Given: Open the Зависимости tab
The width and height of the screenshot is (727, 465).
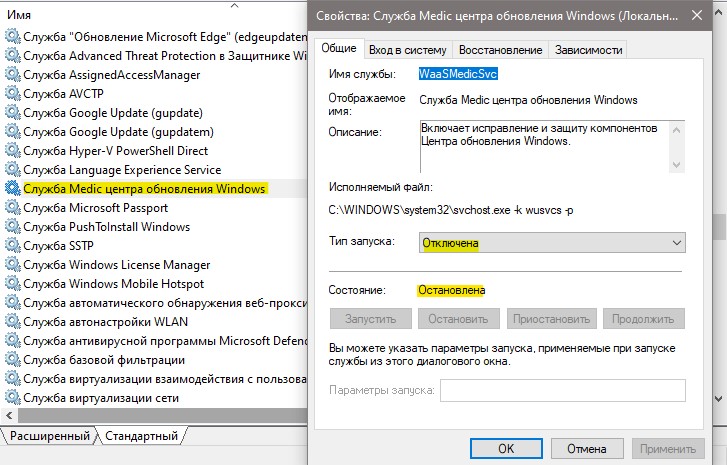Looking at the screenshot, I should click(x=588, y=50).
